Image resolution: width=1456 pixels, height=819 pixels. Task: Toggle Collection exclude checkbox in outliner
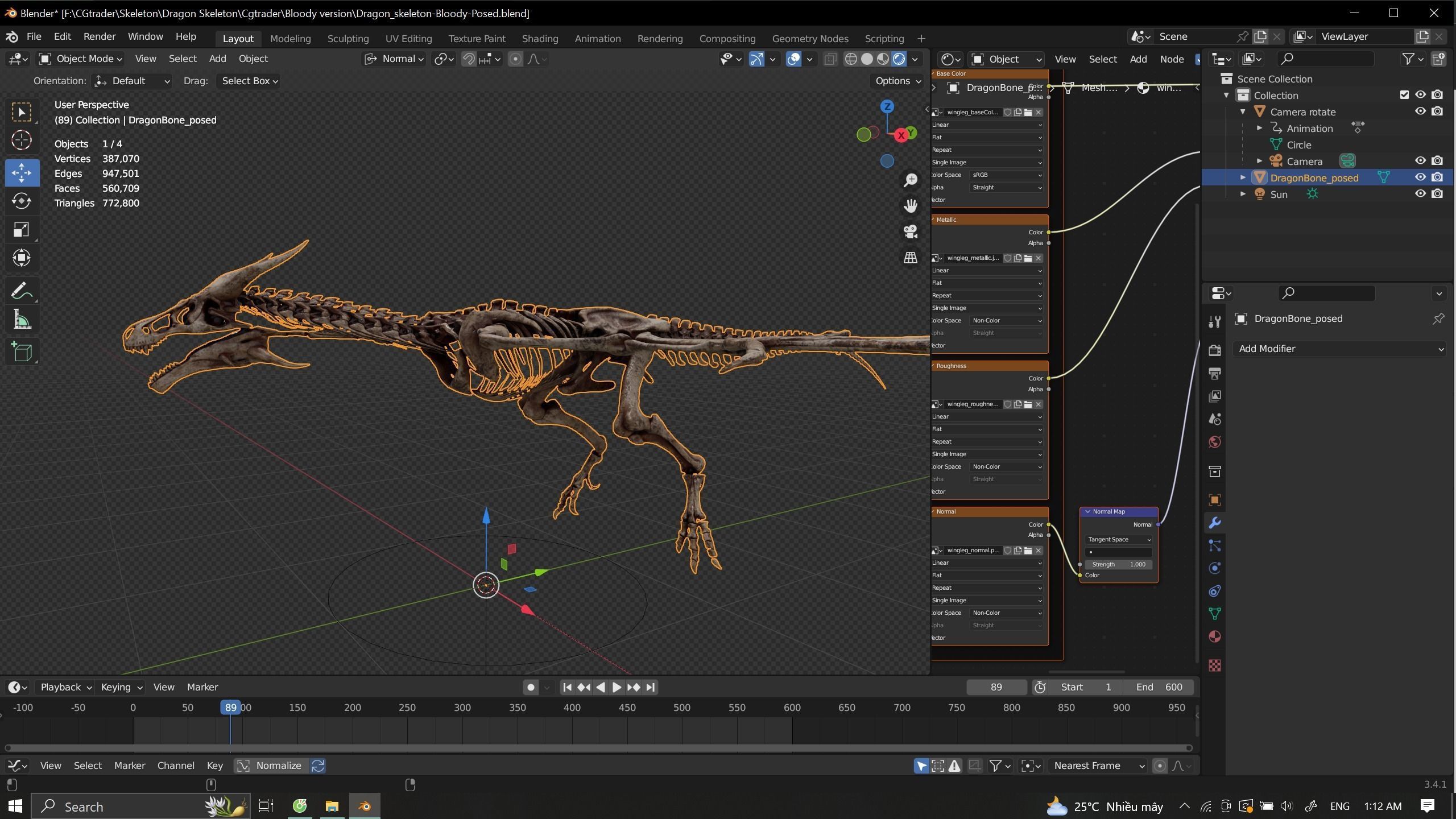1404,95
